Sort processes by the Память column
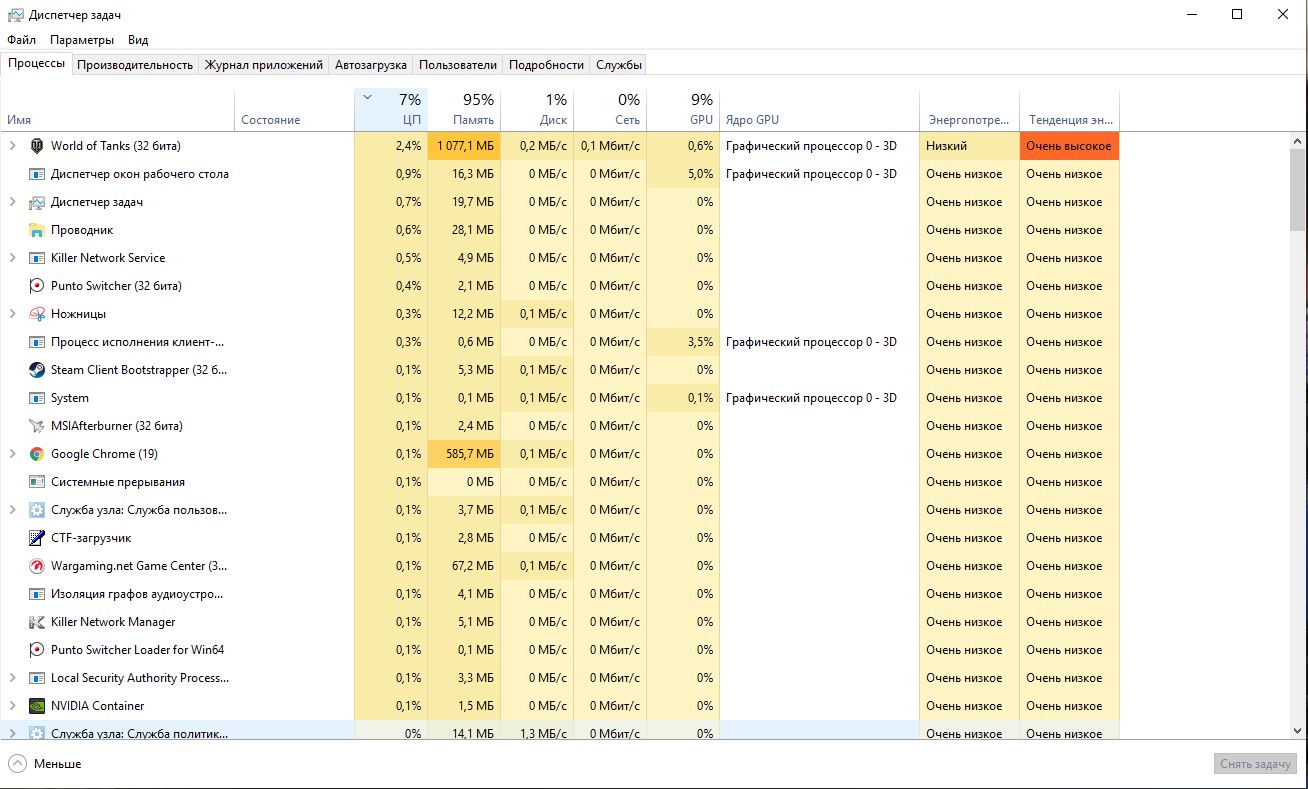 pyautogui.click(x=464, y=110)
